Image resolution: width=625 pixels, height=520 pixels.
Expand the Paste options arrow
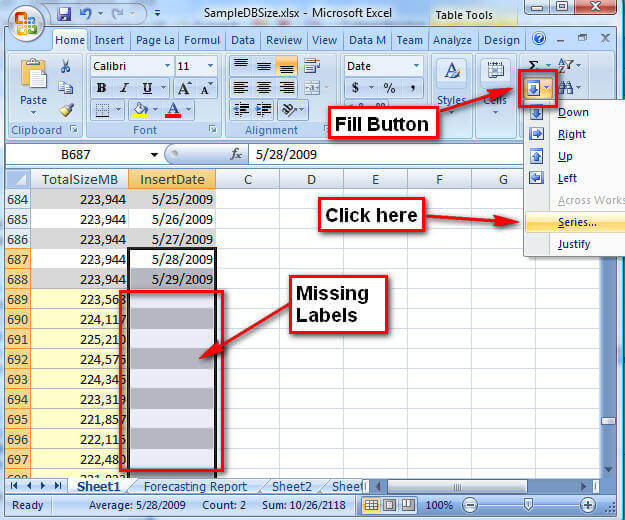coord(33,114)
